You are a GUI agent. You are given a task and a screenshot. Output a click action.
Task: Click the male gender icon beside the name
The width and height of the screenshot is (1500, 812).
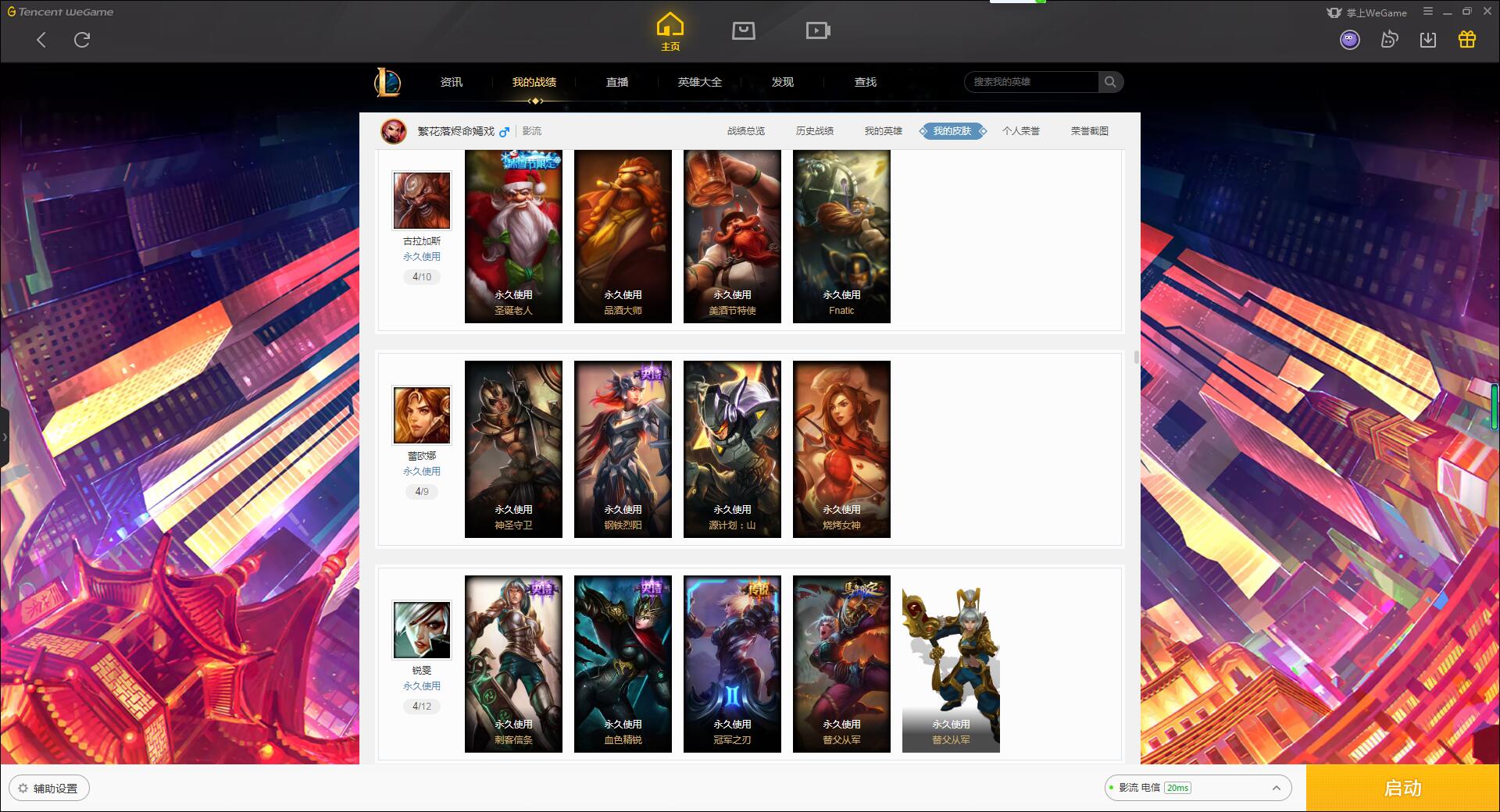[x=504, y=131]
